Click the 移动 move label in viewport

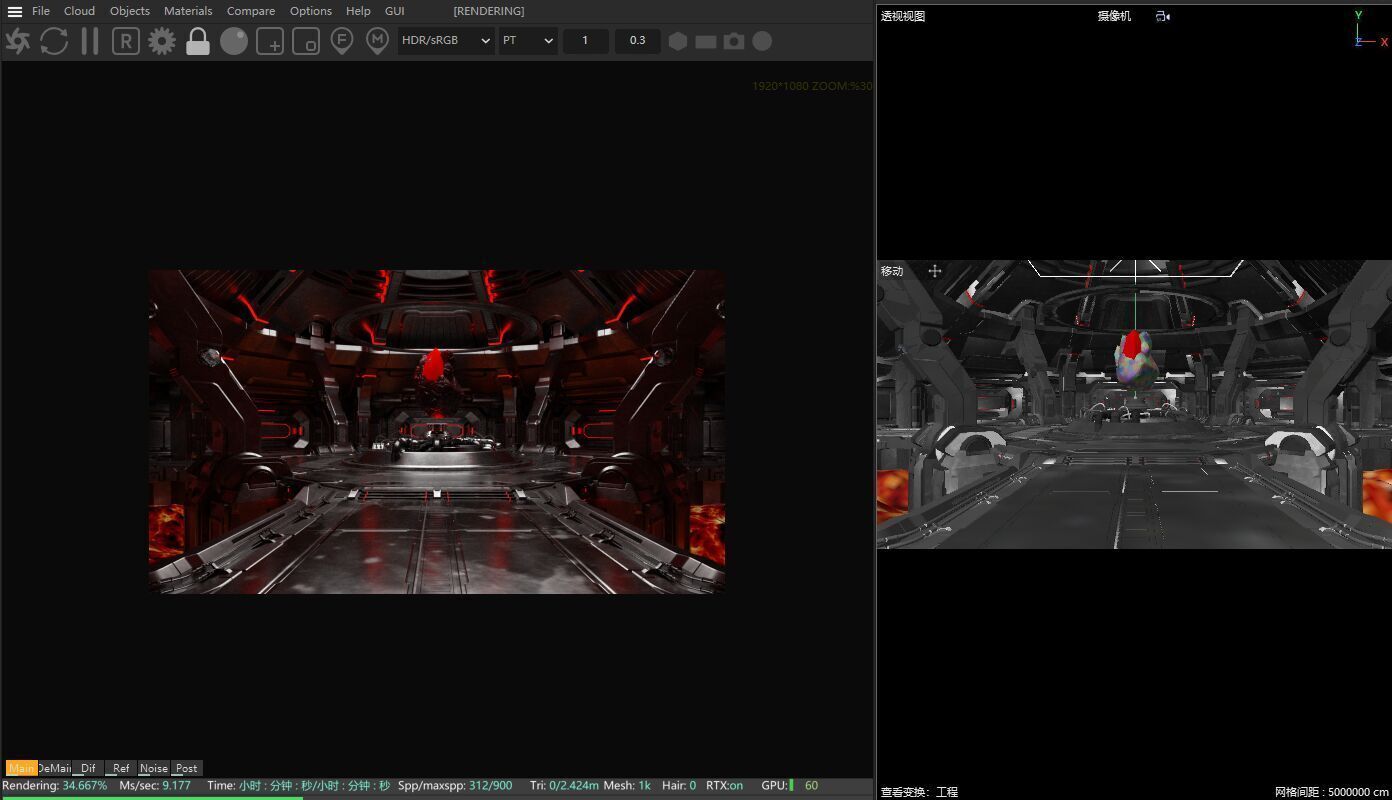point(892,271)
